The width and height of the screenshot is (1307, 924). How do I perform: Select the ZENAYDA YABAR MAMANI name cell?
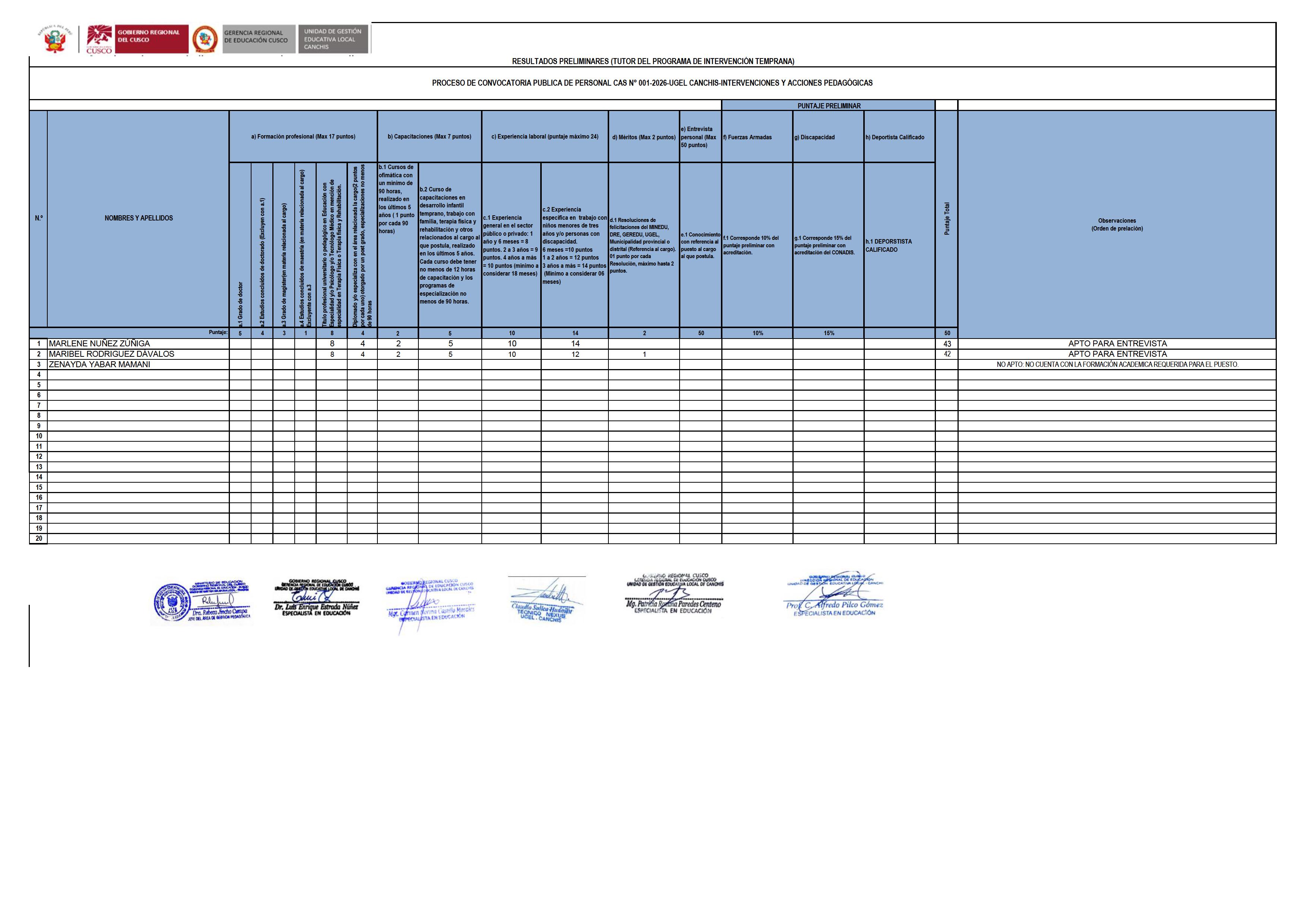99,365
